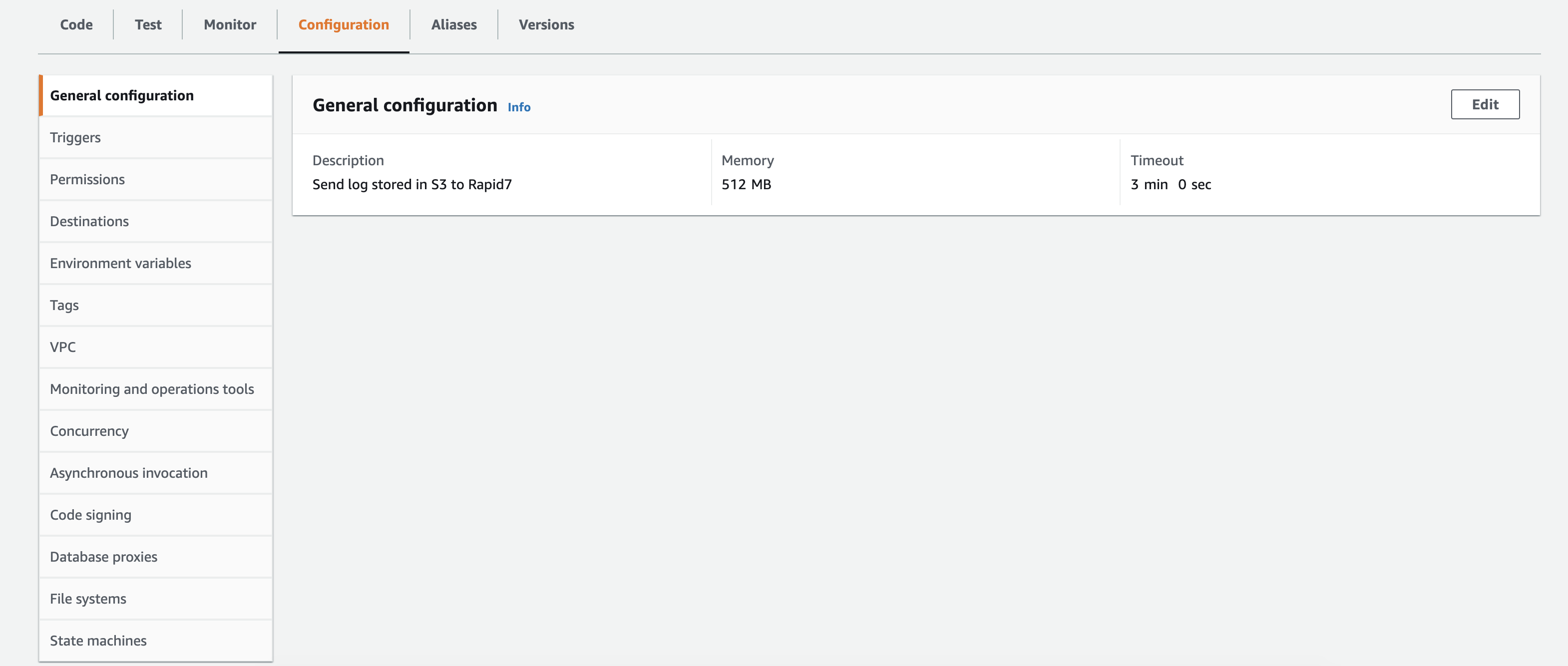Go to Concurrency settings

click(x=89, y=431)
